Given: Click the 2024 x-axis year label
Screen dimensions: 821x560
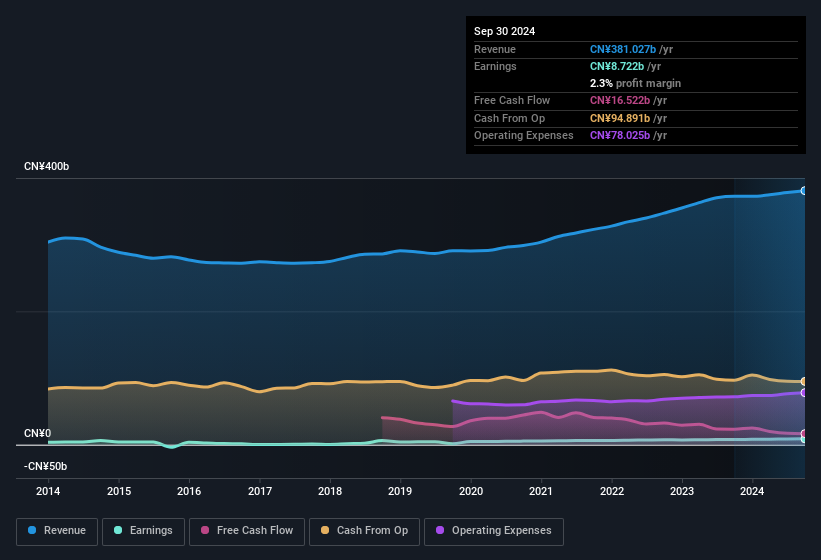Looking at the screenshot, I should [x=752, y=491].
